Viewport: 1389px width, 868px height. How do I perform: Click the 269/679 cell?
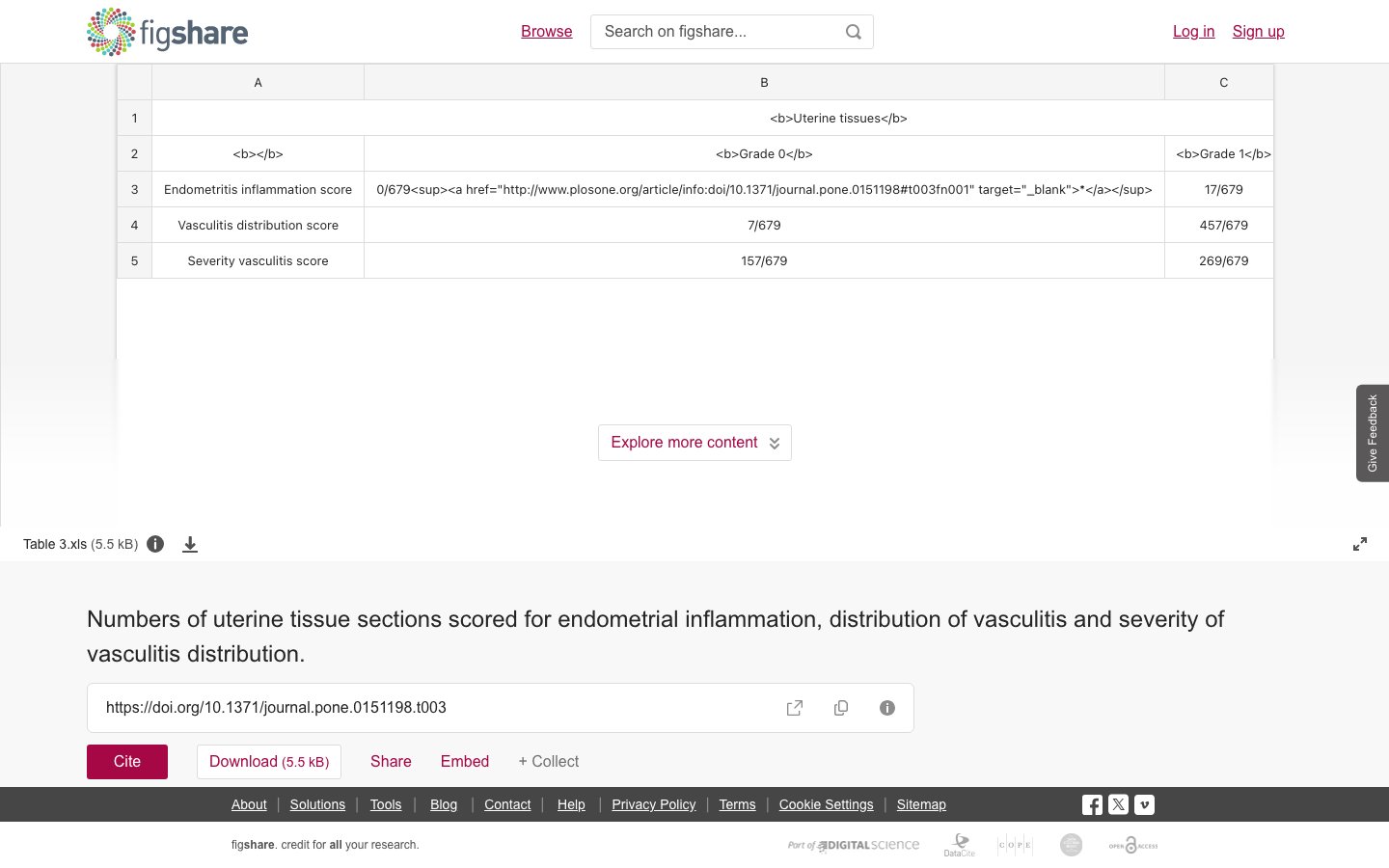1219,261
